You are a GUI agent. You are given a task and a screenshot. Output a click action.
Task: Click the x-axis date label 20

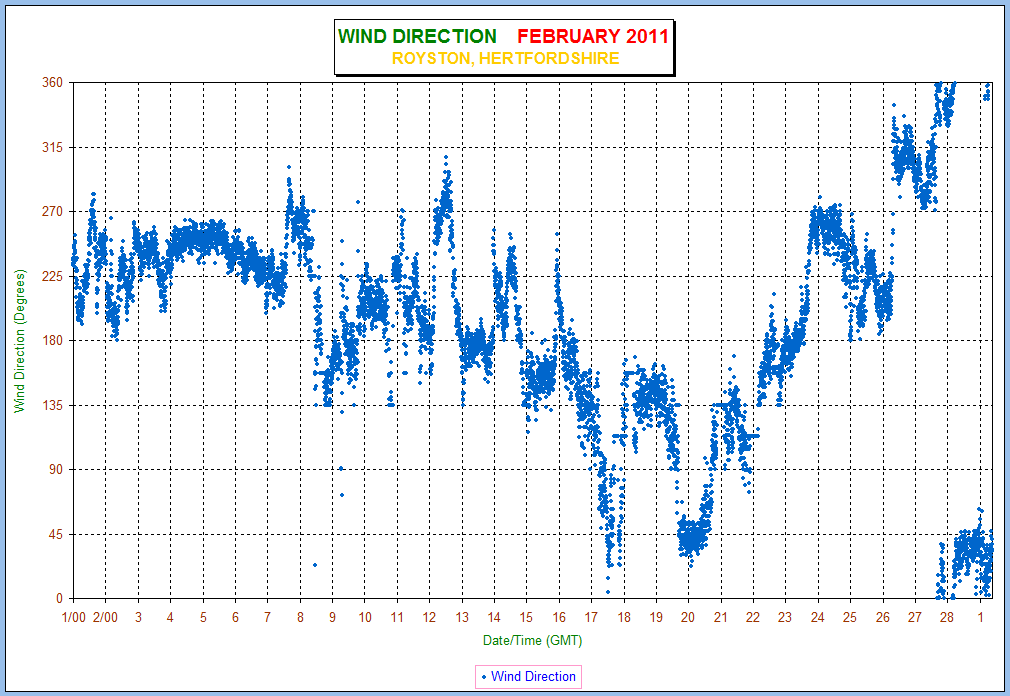tap(688, 617)
